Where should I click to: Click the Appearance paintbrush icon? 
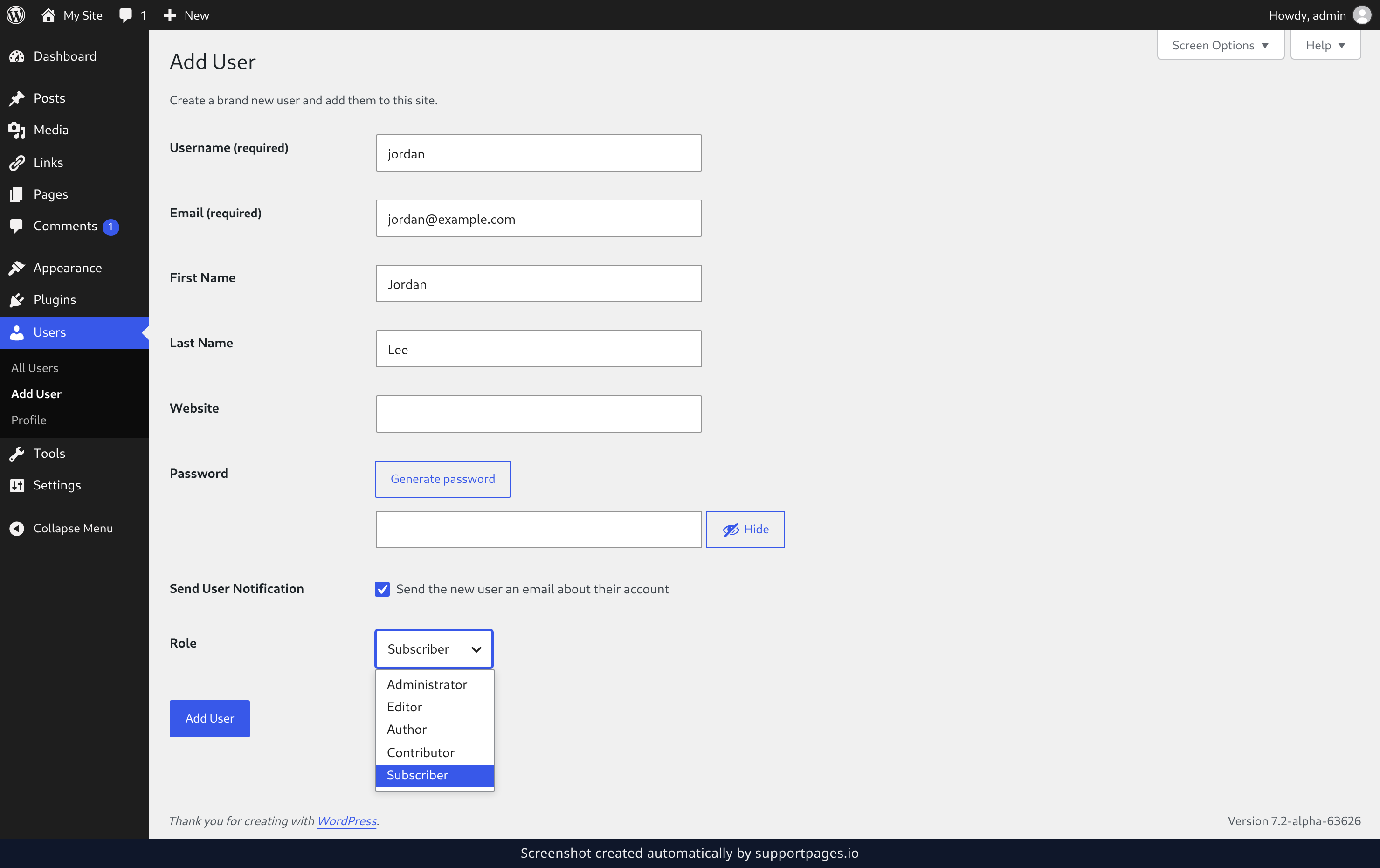point(17,268)
